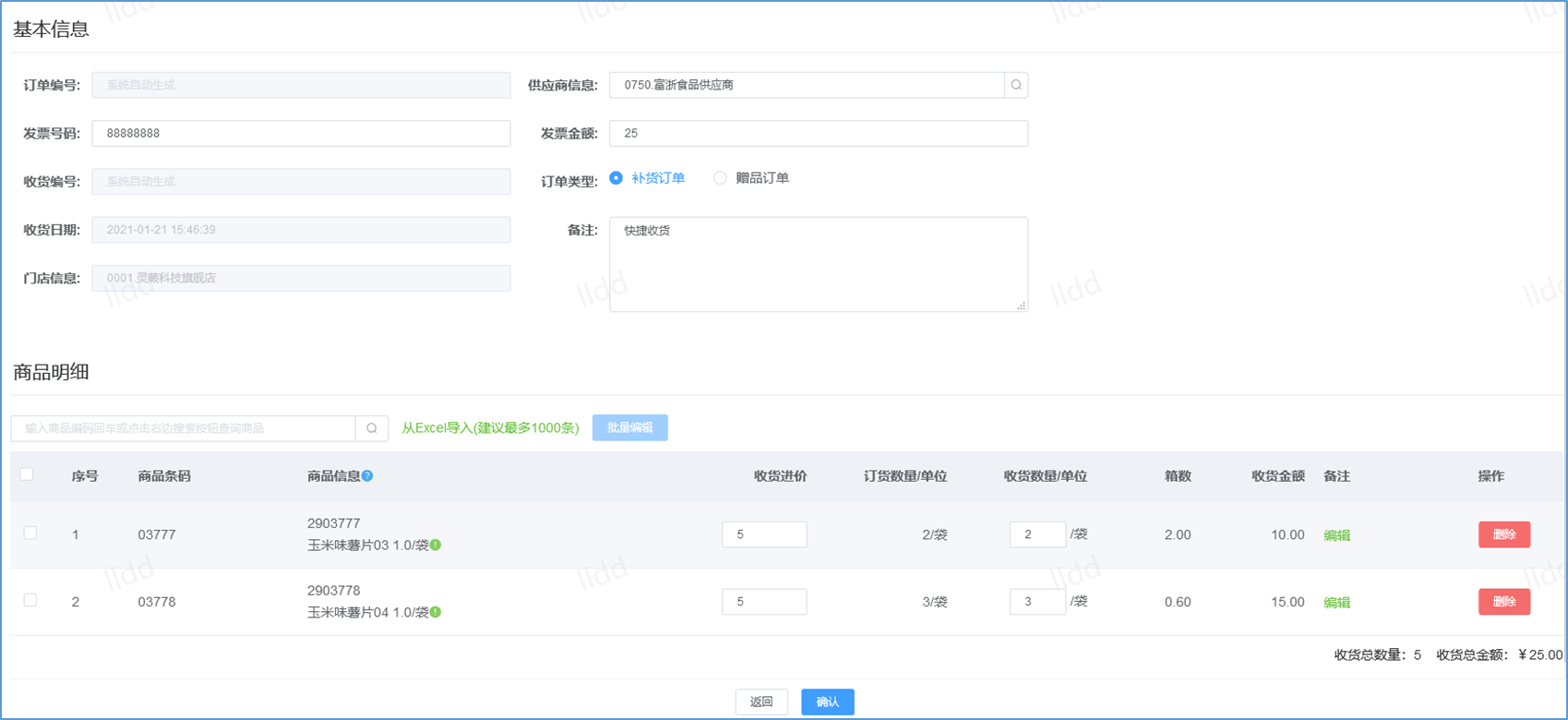Focus the 发票号码 input field
Image resolution: width=1568 pixels, height=720 pixels.
(x=301, y=133)
